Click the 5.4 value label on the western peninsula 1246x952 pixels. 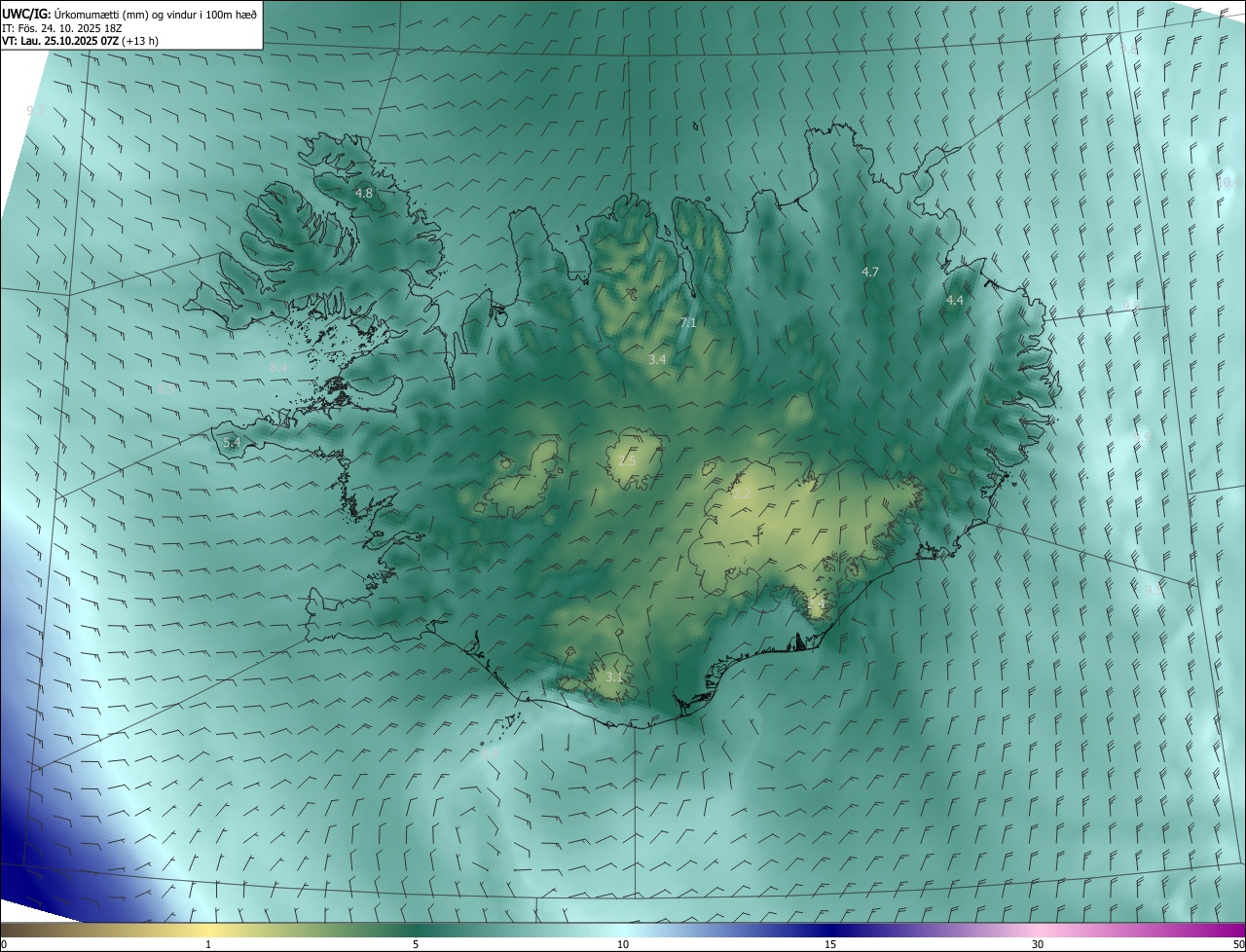click(x=232, y=443)
